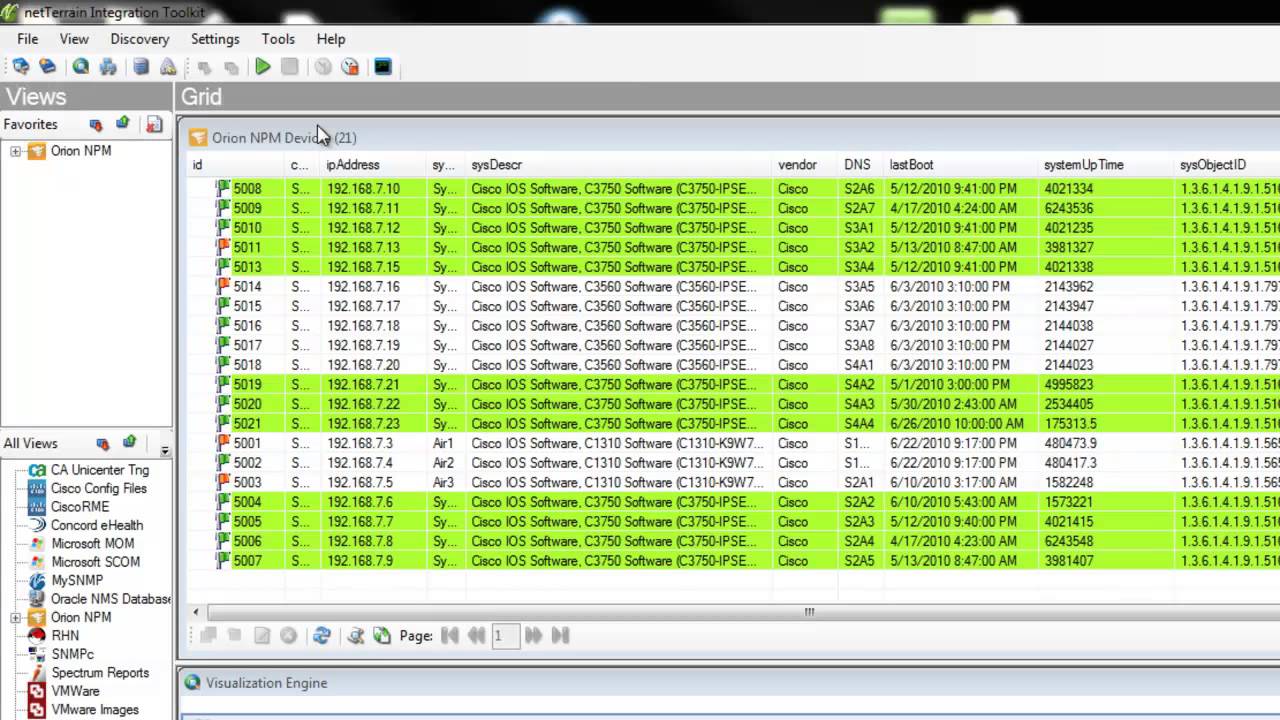Click the blue refresh icon in grid toolbar
Viewport: 1280px width, 720px height.
321,635
